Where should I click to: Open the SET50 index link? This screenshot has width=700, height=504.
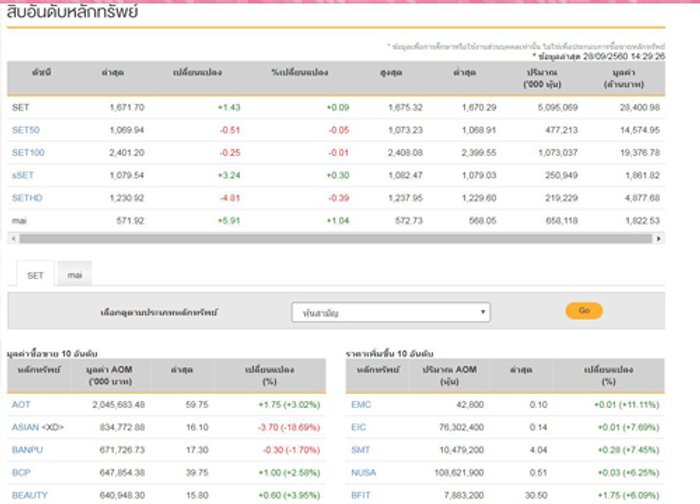coord(25,130)
